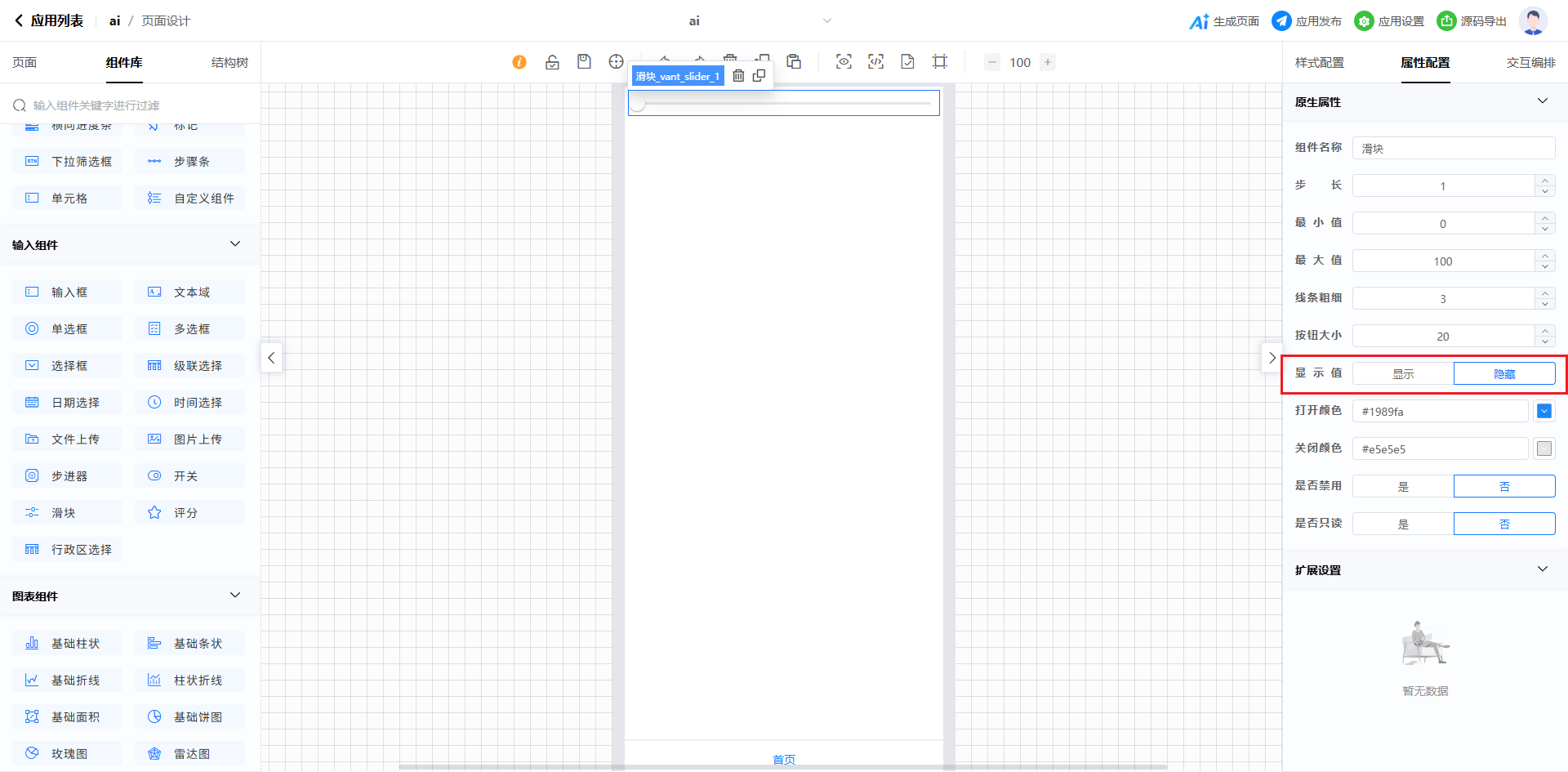The height and width of the screenshot is (772, 1568).
Task: Click the orange info icon
Action: [519, 62]
